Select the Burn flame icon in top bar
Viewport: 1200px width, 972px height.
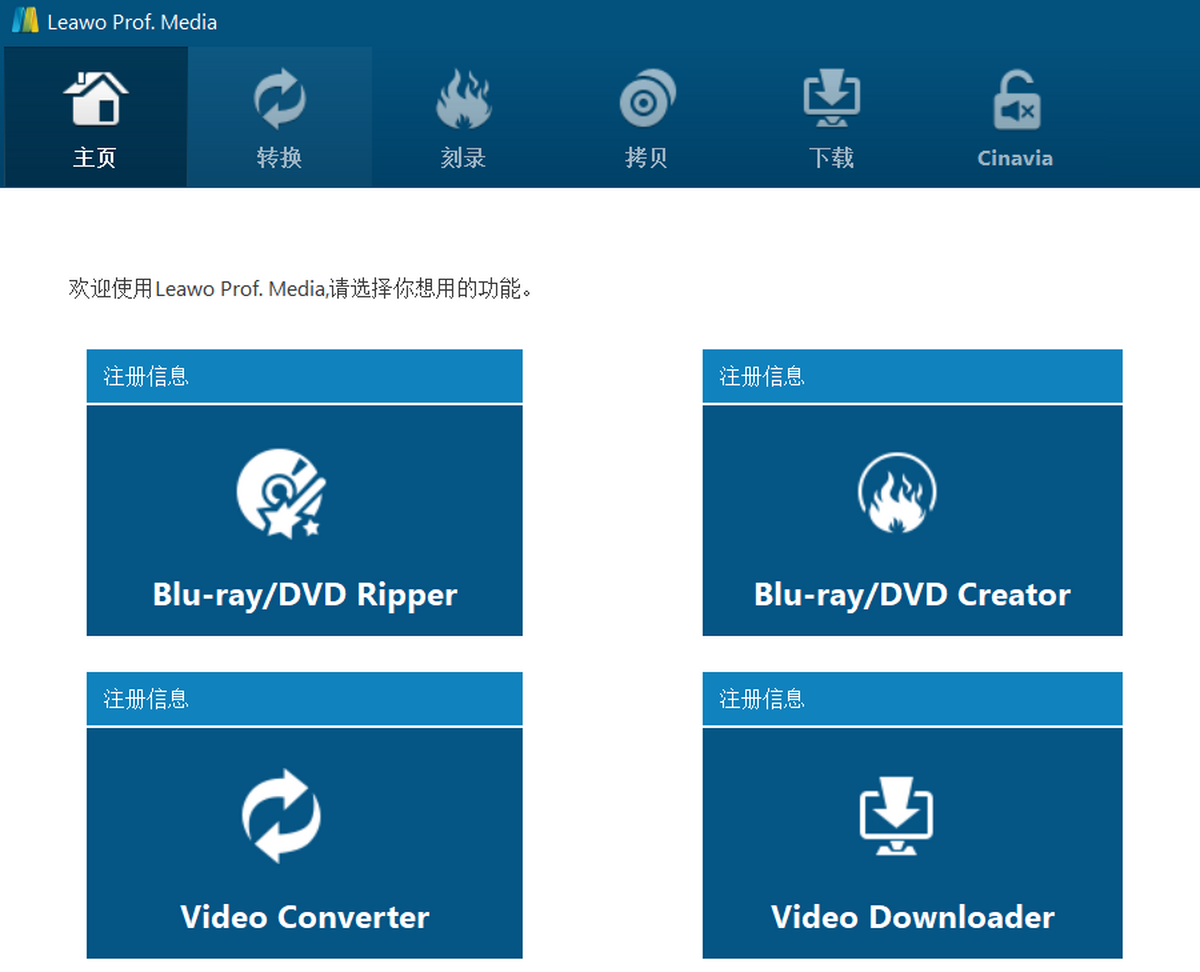(x=463, y=99)
